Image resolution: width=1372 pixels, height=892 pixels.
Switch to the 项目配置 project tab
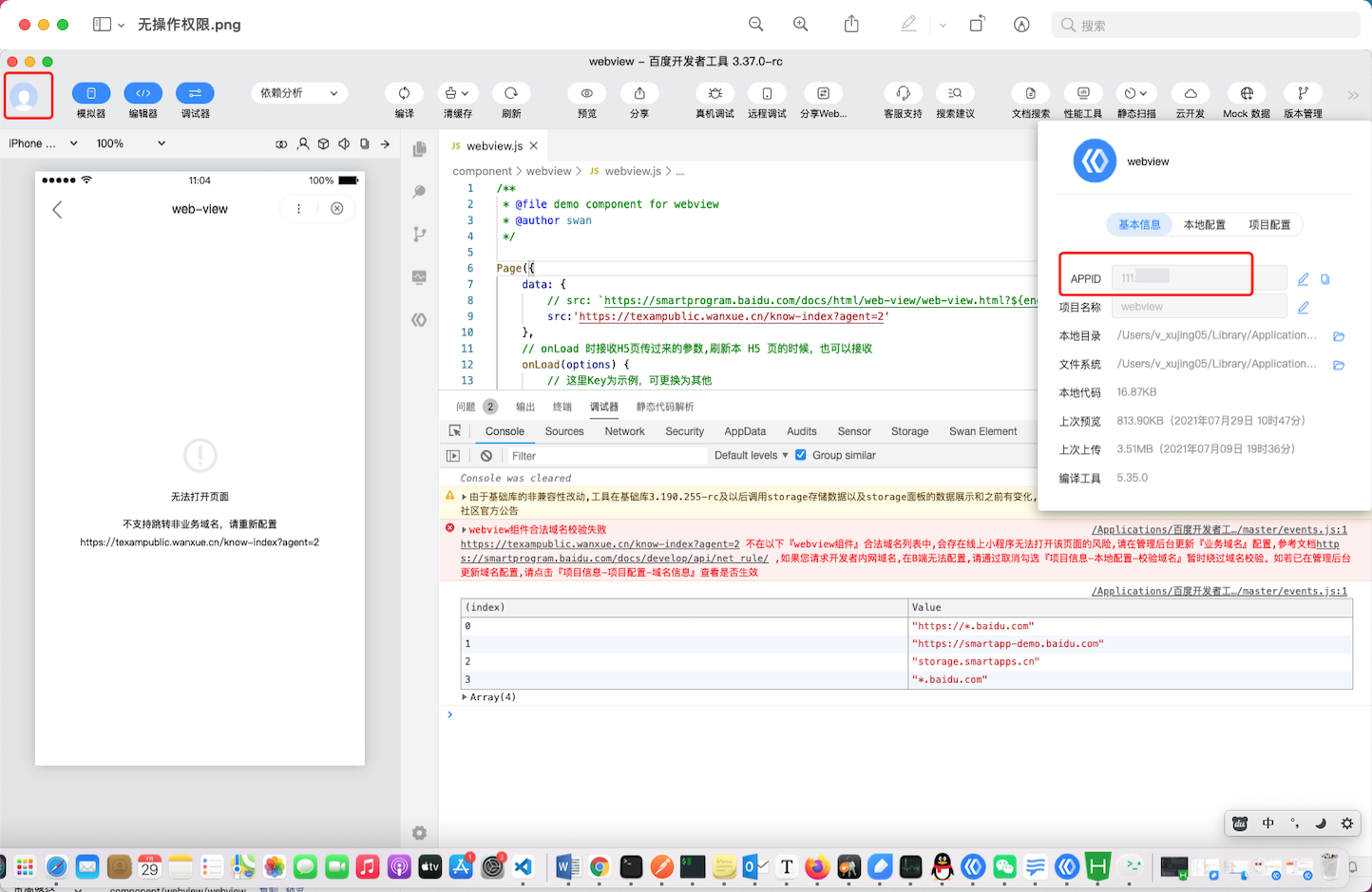(1269, 225)
